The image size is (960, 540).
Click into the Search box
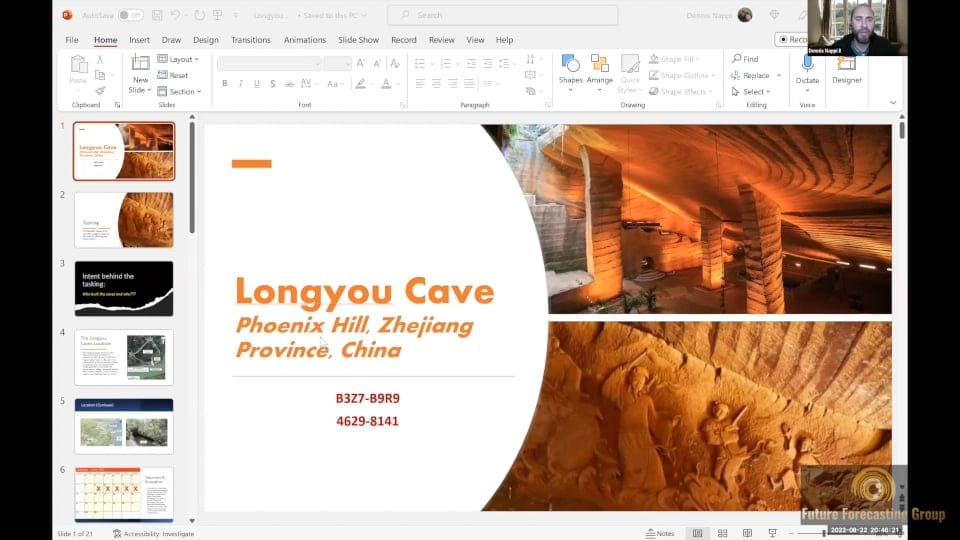click(503, 15)
